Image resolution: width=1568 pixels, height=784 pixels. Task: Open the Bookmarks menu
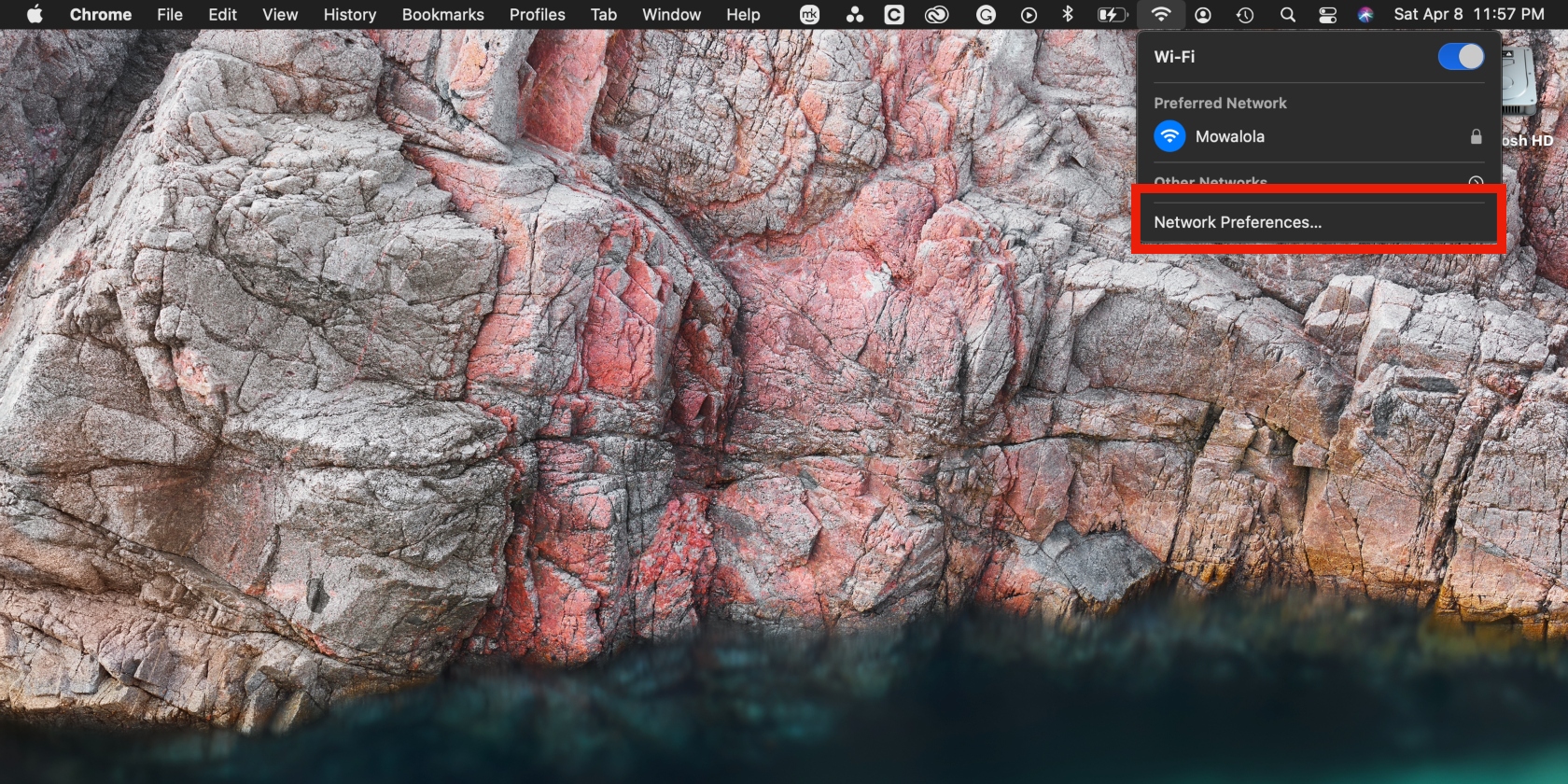click(x=443, y=14)
